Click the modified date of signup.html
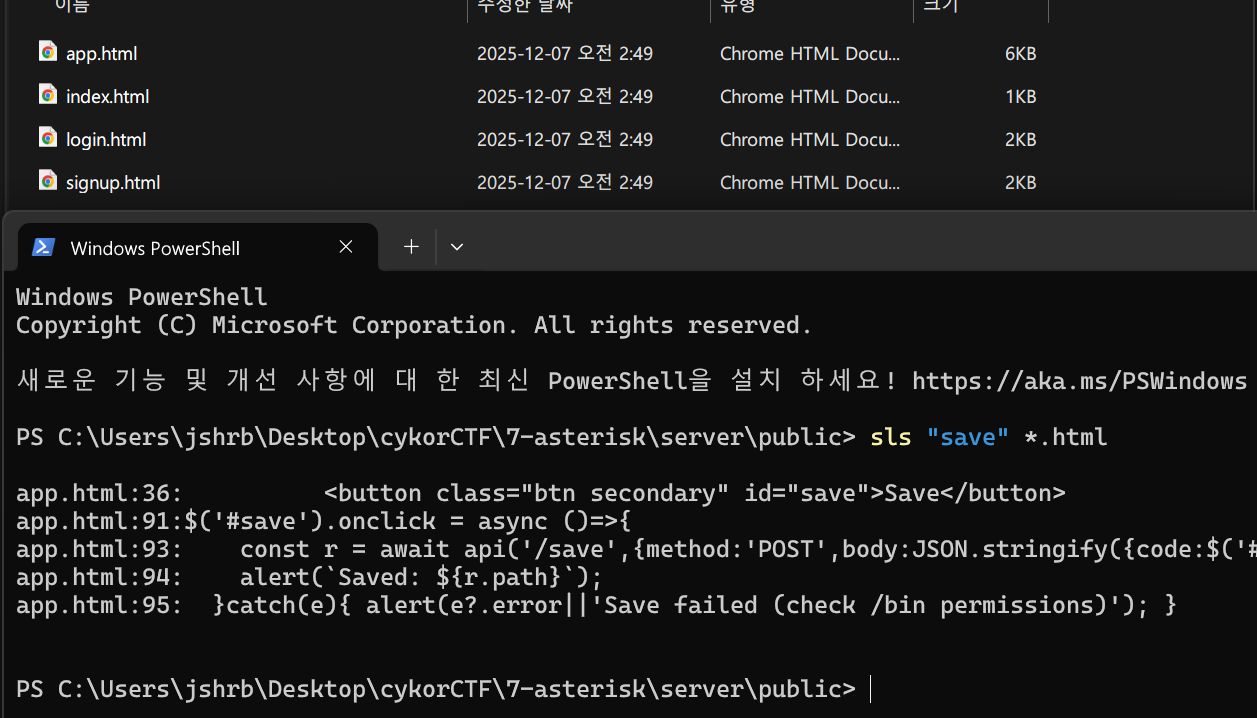The height and width of the screenshot is (718, 1257). (565, 183)
